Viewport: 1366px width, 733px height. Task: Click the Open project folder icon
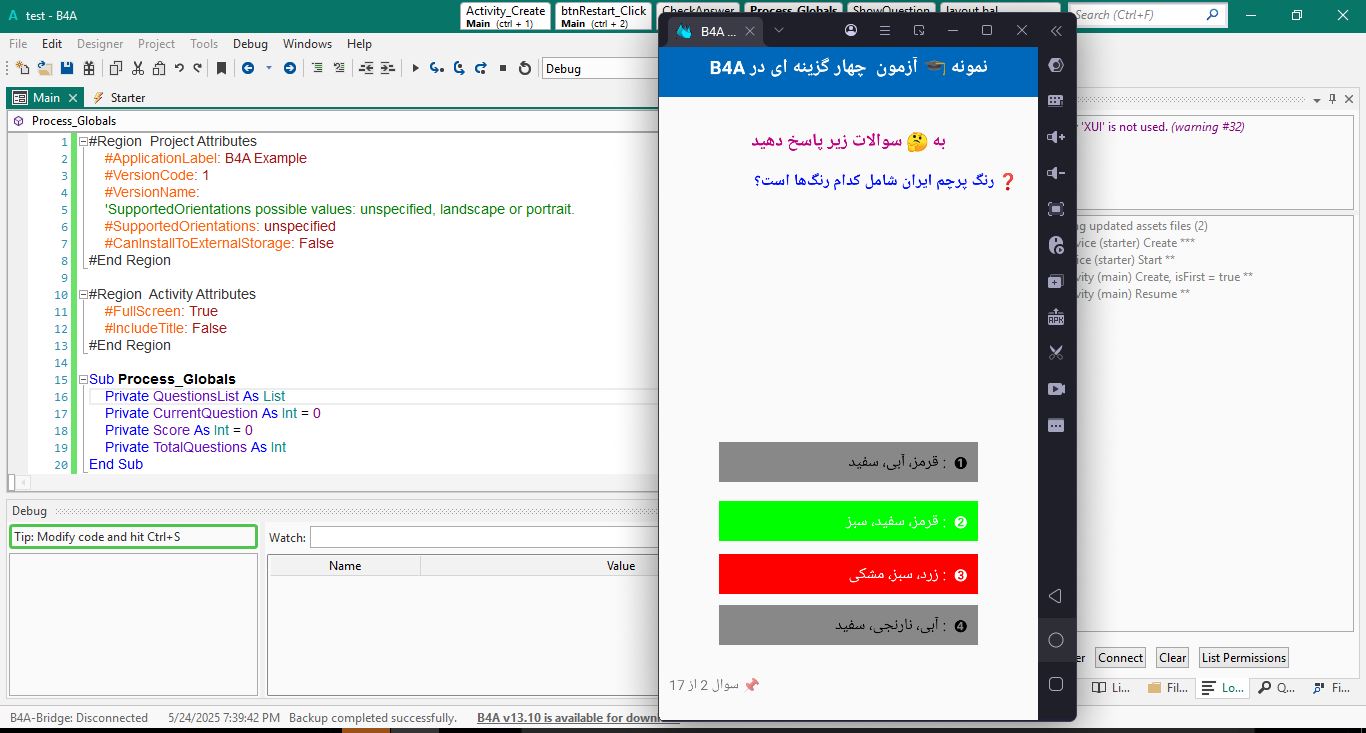[x=45, y=68]
